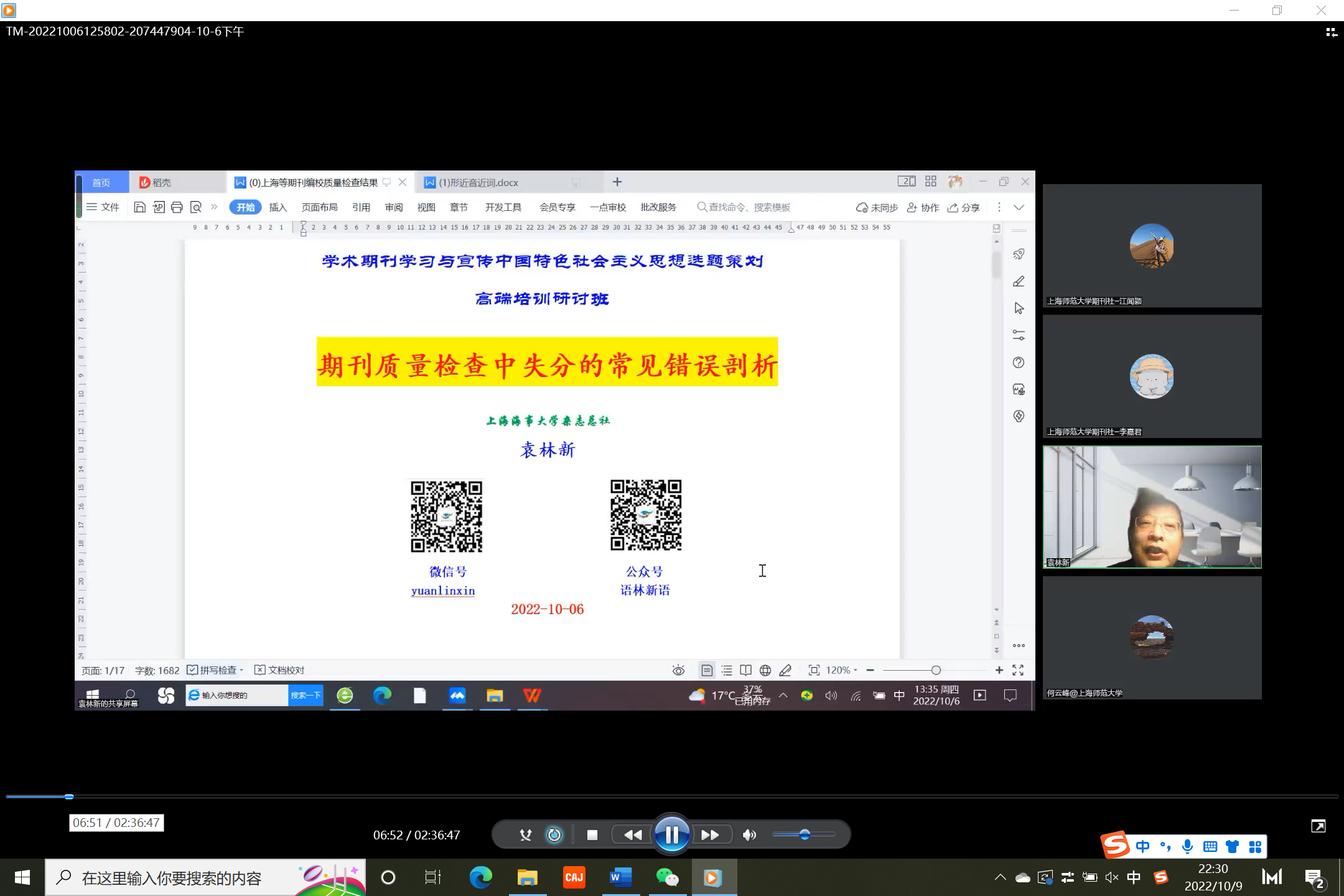Mute the media player speaker icon
The width and height of the screenshot is (1344, 896).
pos(750,835)
